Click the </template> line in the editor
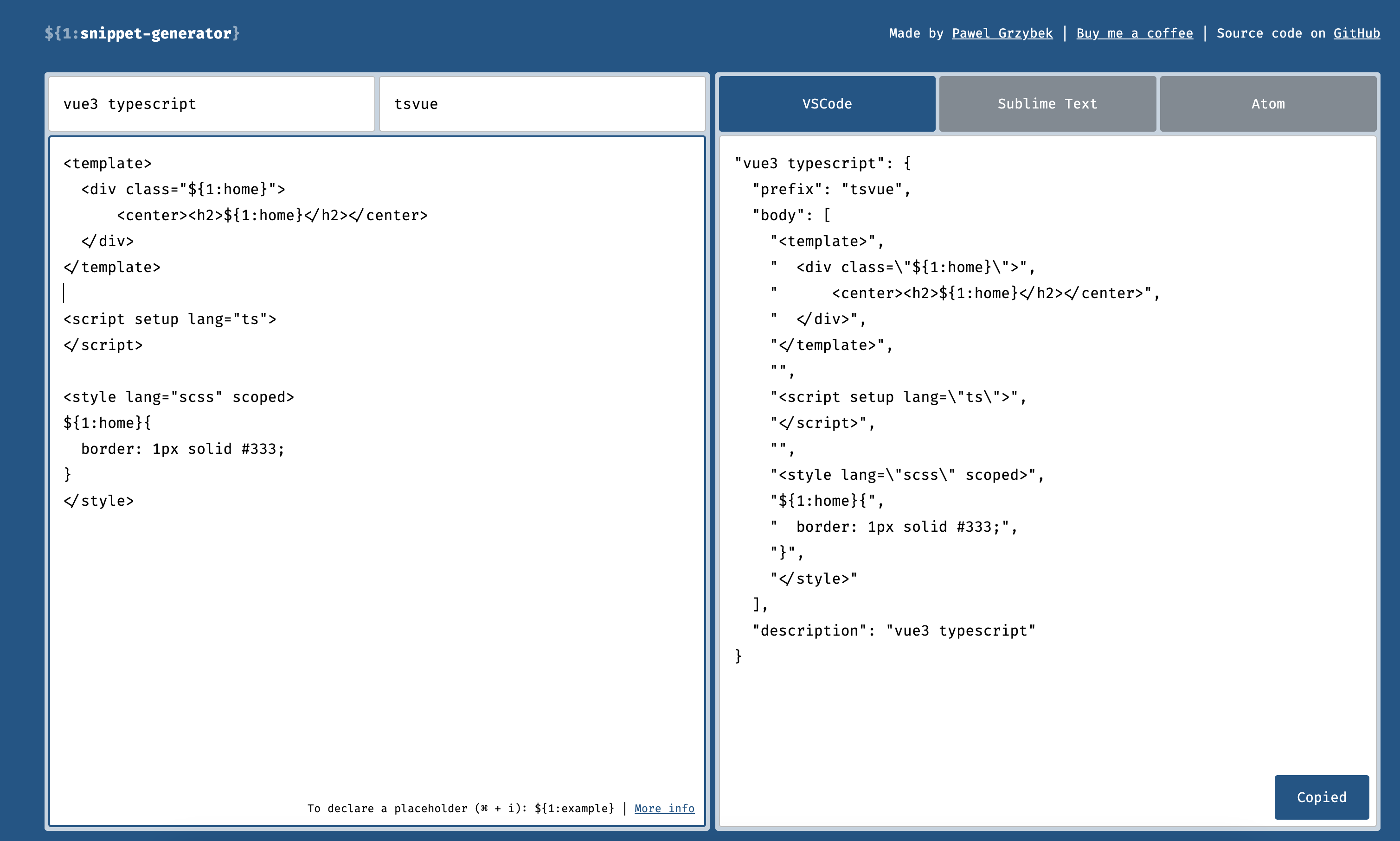The image size is (1400, 841). (x=112, y=267)
